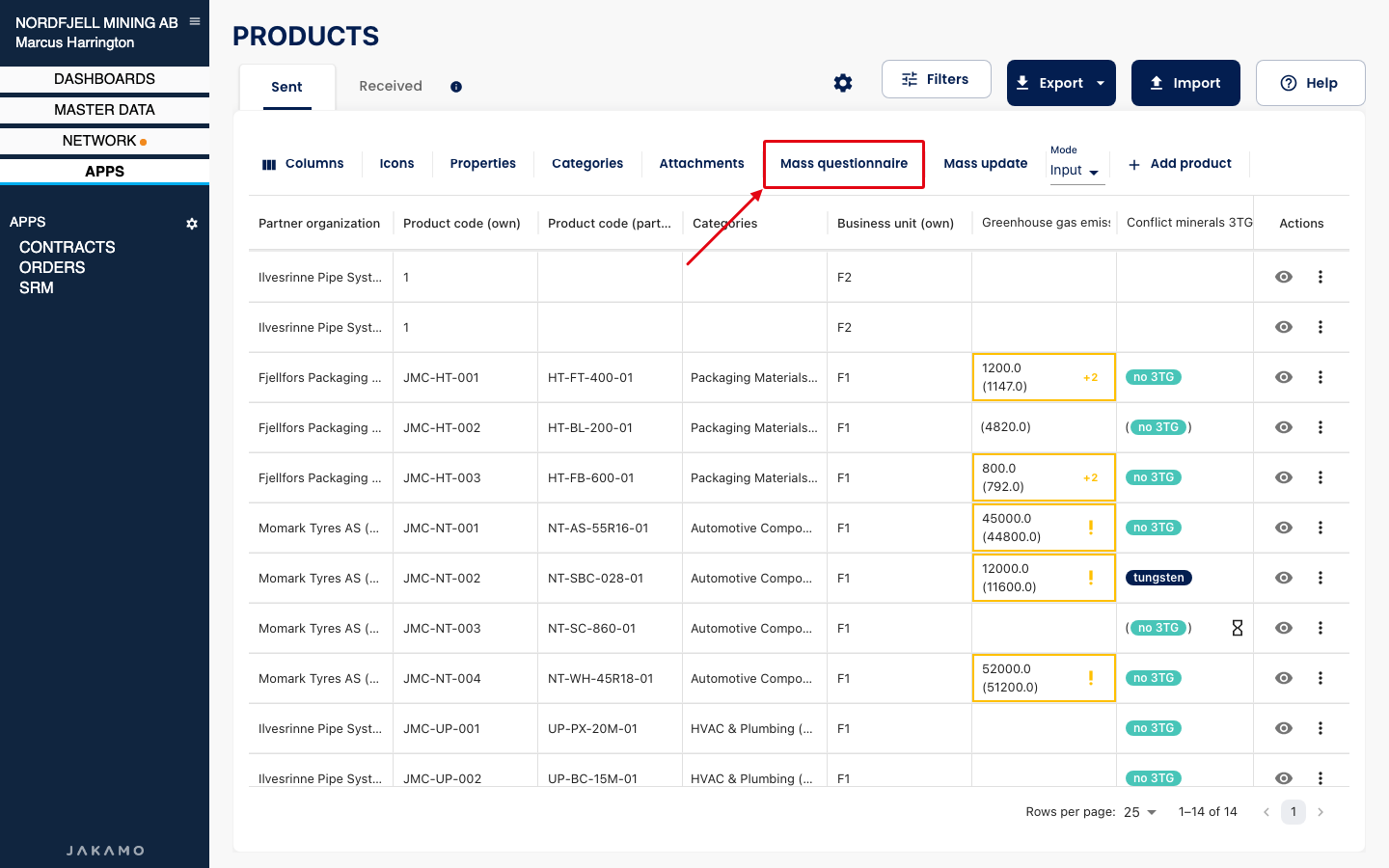Open the Icons toolbar option
The width and height of the screenshot is (1389, 868).
coord(396,164)
